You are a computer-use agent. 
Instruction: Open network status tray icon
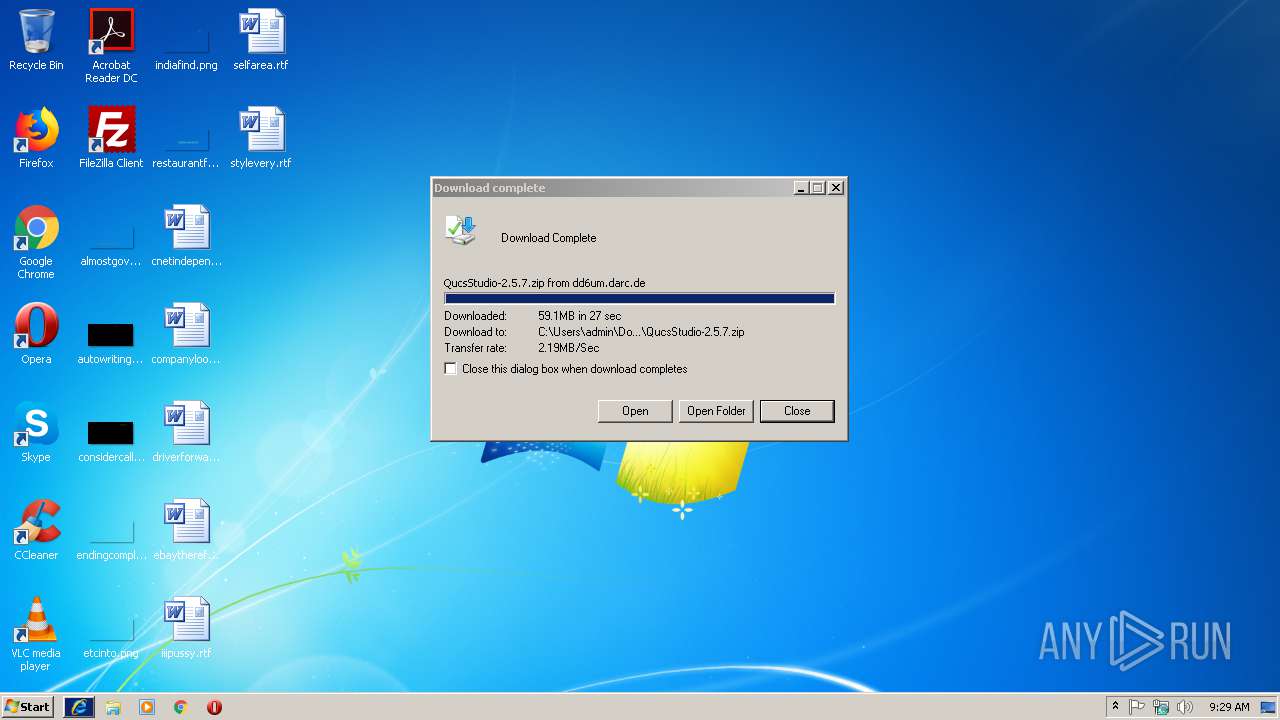[x=1161, y=707]
